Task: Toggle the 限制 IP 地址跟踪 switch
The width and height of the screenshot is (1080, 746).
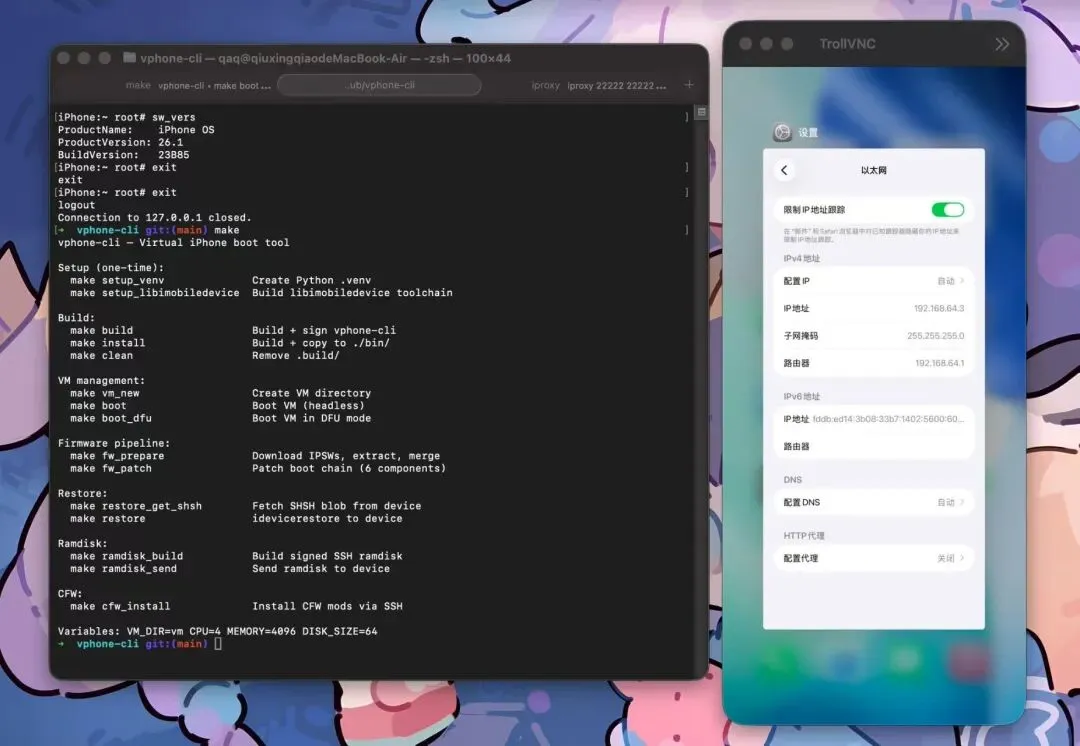Action: click(947, 209)
